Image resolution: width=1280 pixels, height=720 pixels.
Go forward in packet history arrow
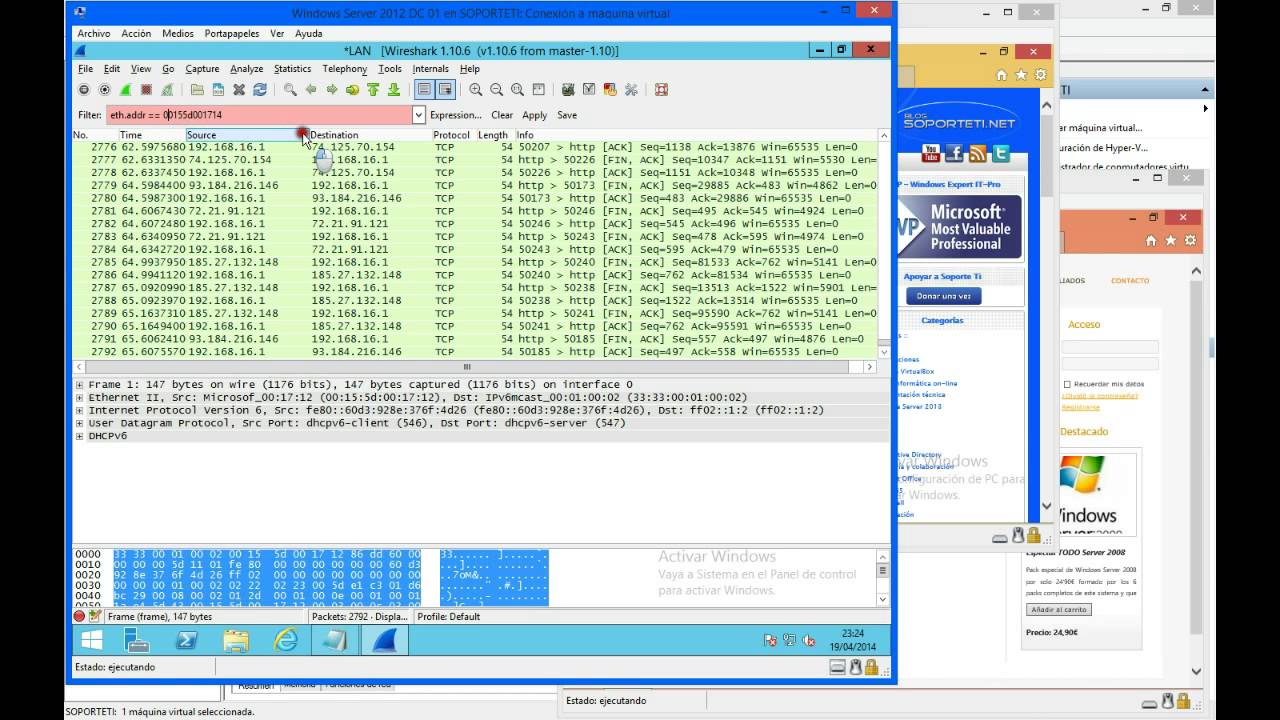pyautogui.click(x=332, y=89)
